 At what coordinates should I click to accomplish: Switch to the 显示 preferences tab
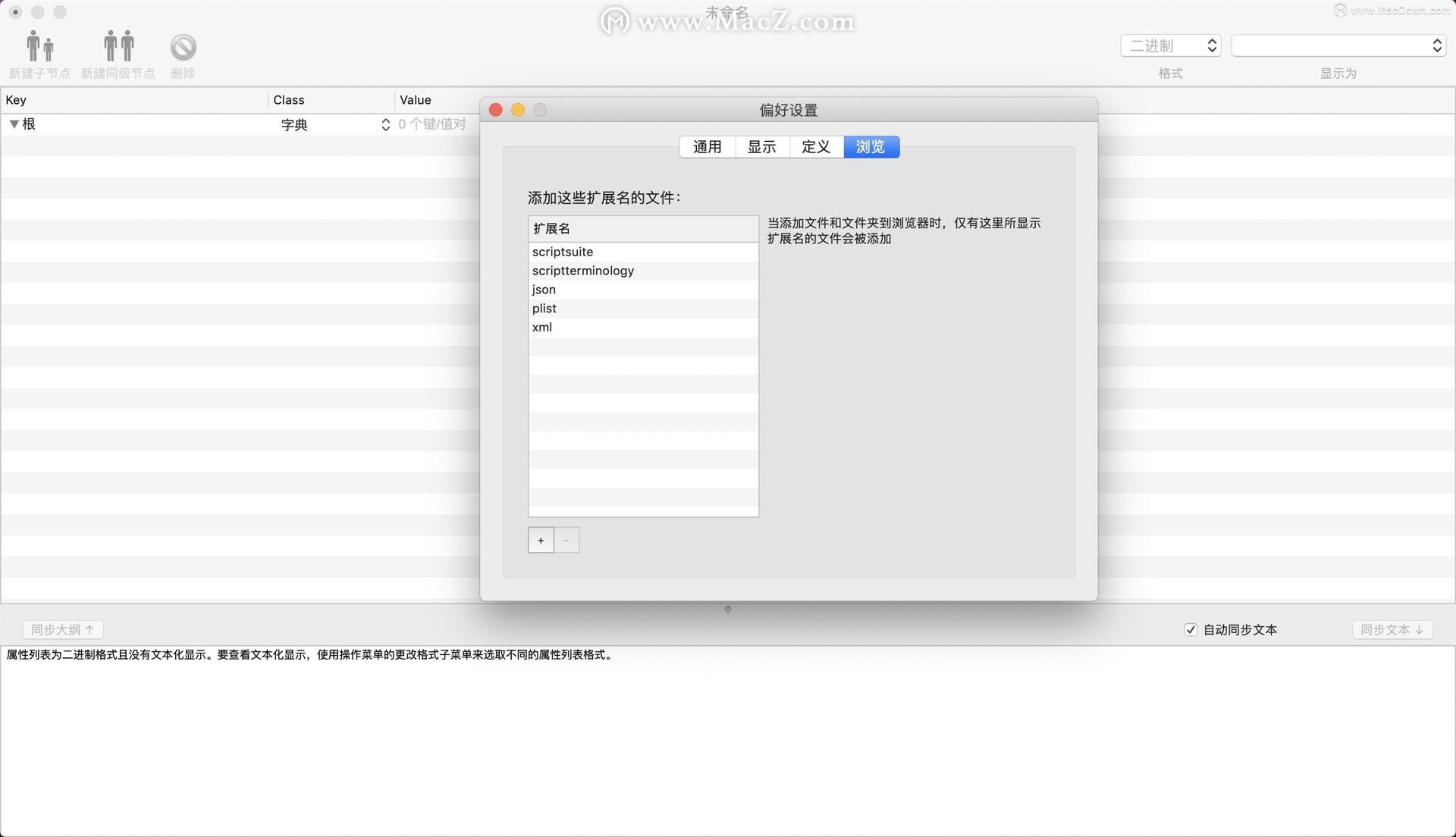pos(762,146)
